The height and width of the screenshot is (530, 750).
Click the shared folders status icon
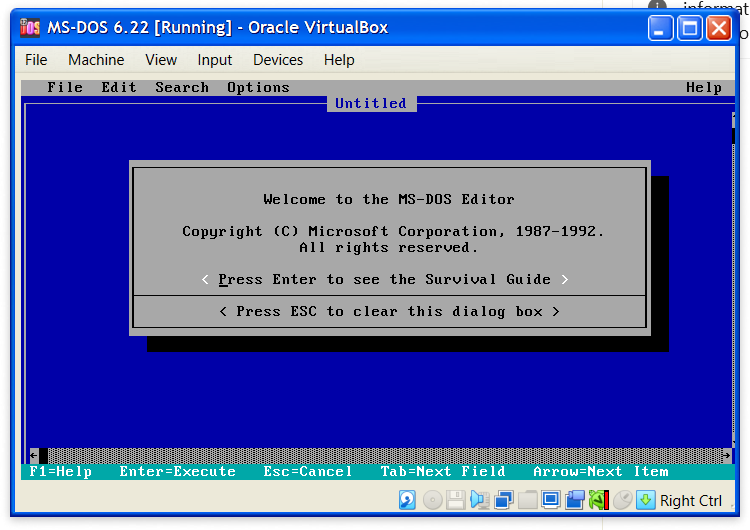pos(527,500)
